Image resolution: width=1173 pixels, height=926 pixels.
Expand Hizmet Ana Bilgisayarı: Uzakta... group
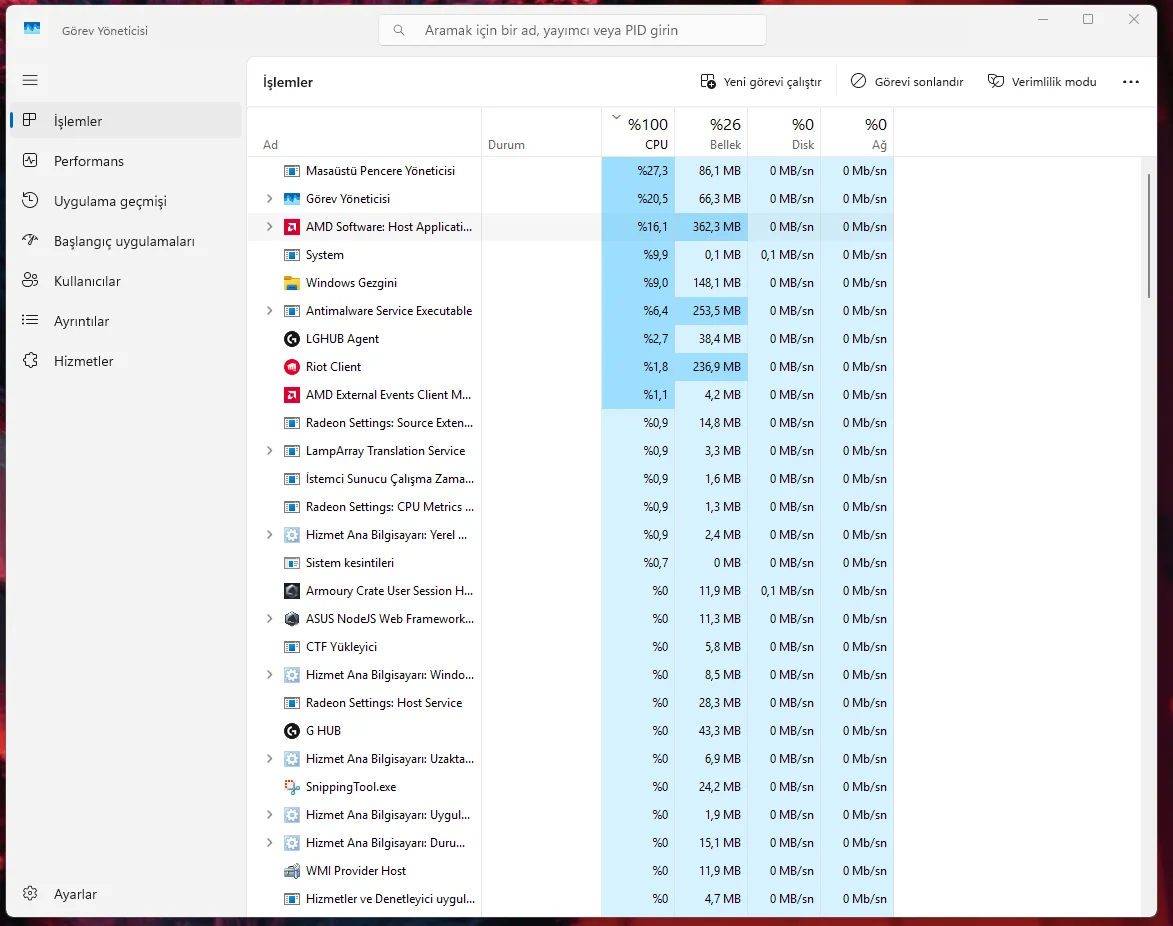269,758
